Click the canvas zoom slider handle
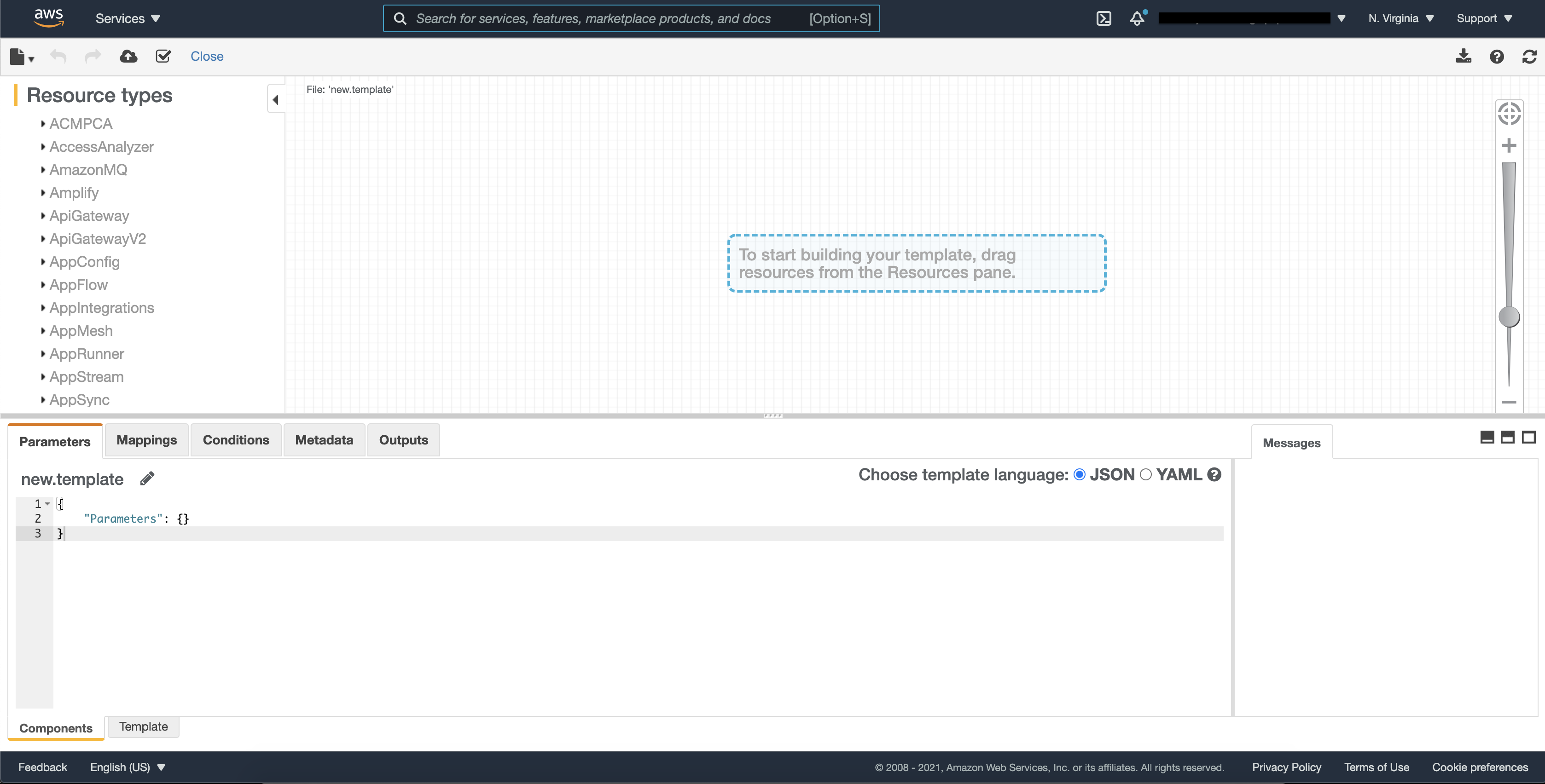Viewport: 1545px width, 784px height. 1509,317
